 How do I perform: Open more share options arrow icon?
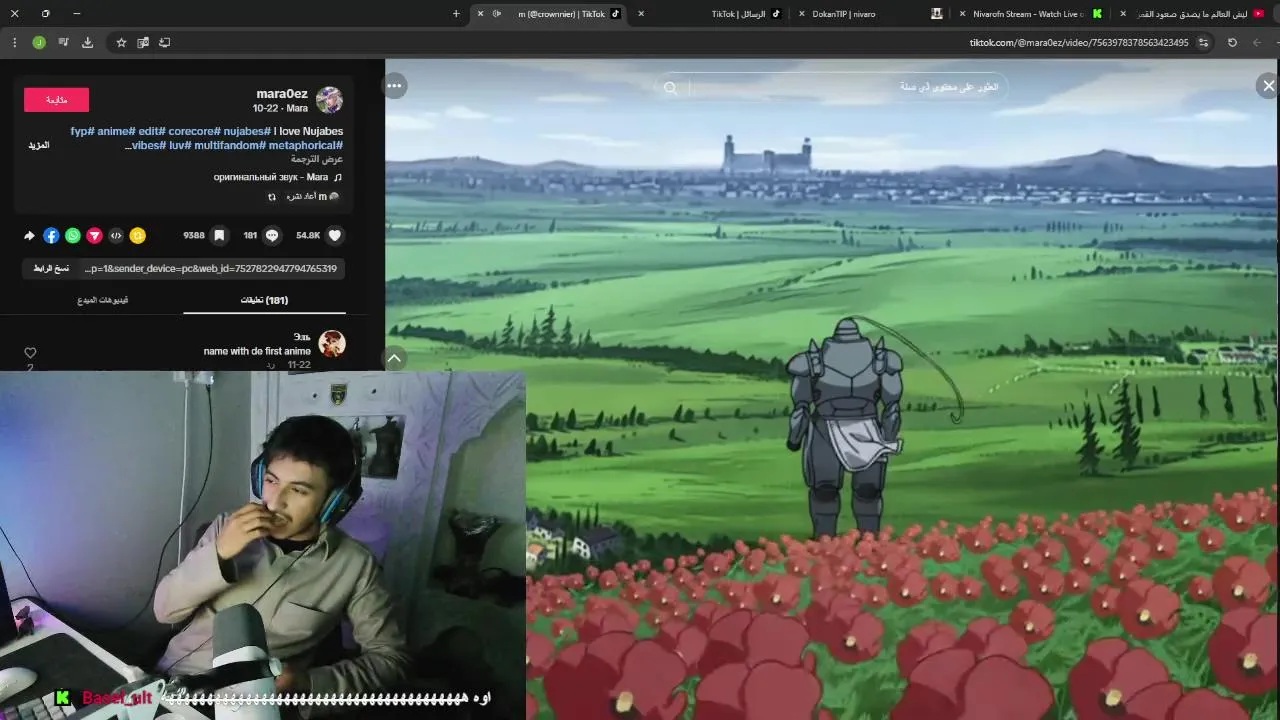pyautogui.click(x=29, y=236)
